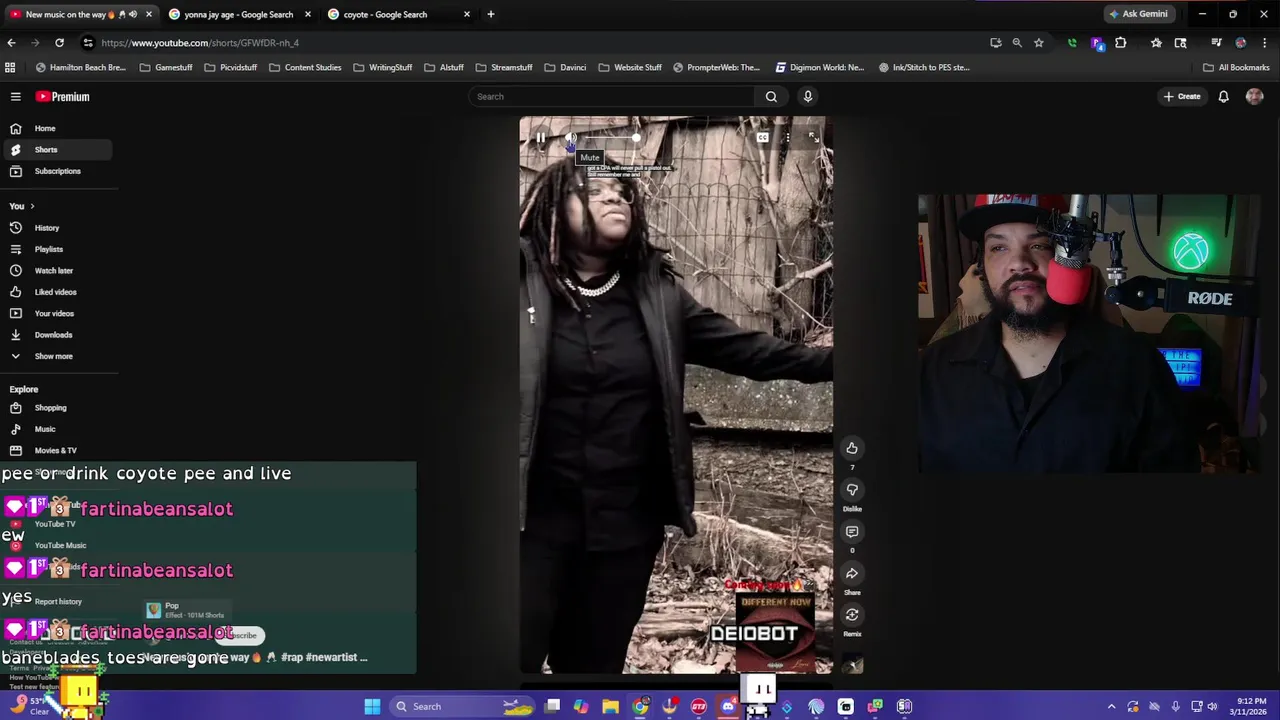Start voice search with microphone
The image size is (1280, 720).
[808, 97]
